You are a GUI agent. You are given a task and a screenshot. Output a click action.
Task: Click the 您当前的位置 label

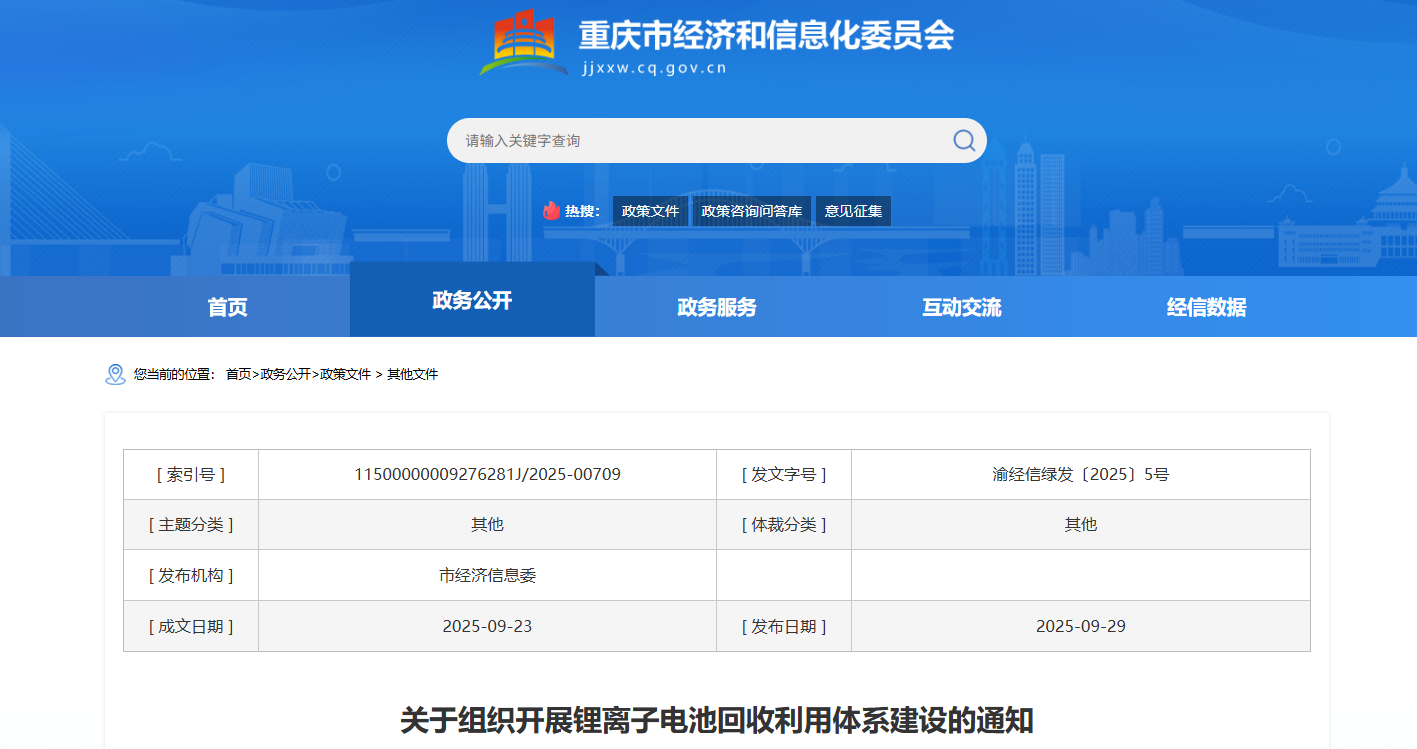[x=175, y=374]
